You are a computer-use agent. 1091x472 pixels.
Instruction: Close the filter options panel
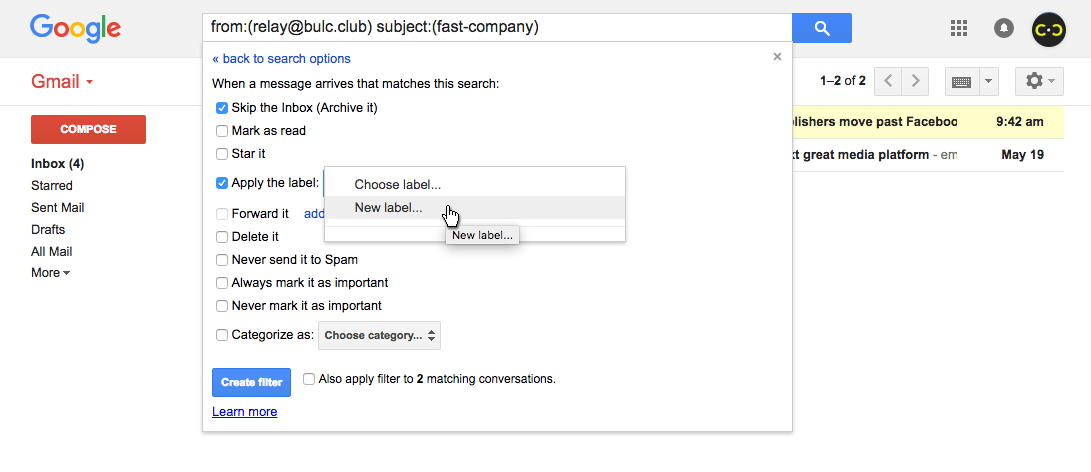777,57
